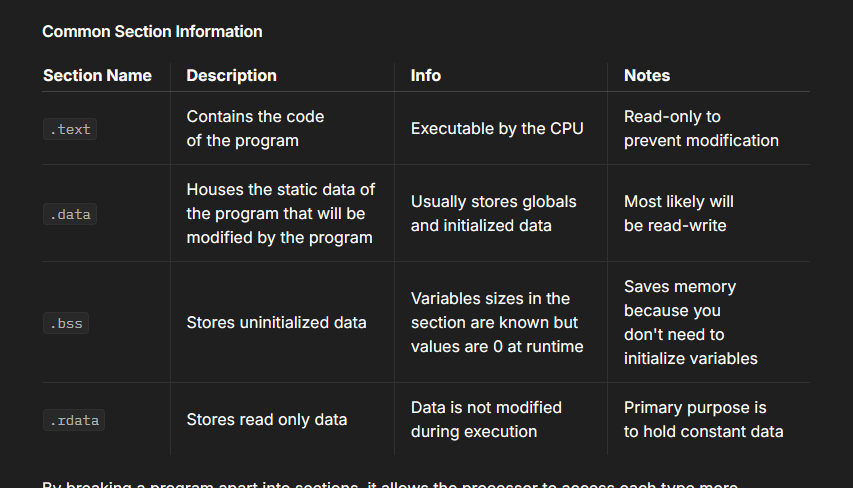This screenshot has height=488, width=853.
Task: Click 'Read-only to prevent modification' cell
Action: 701,128
